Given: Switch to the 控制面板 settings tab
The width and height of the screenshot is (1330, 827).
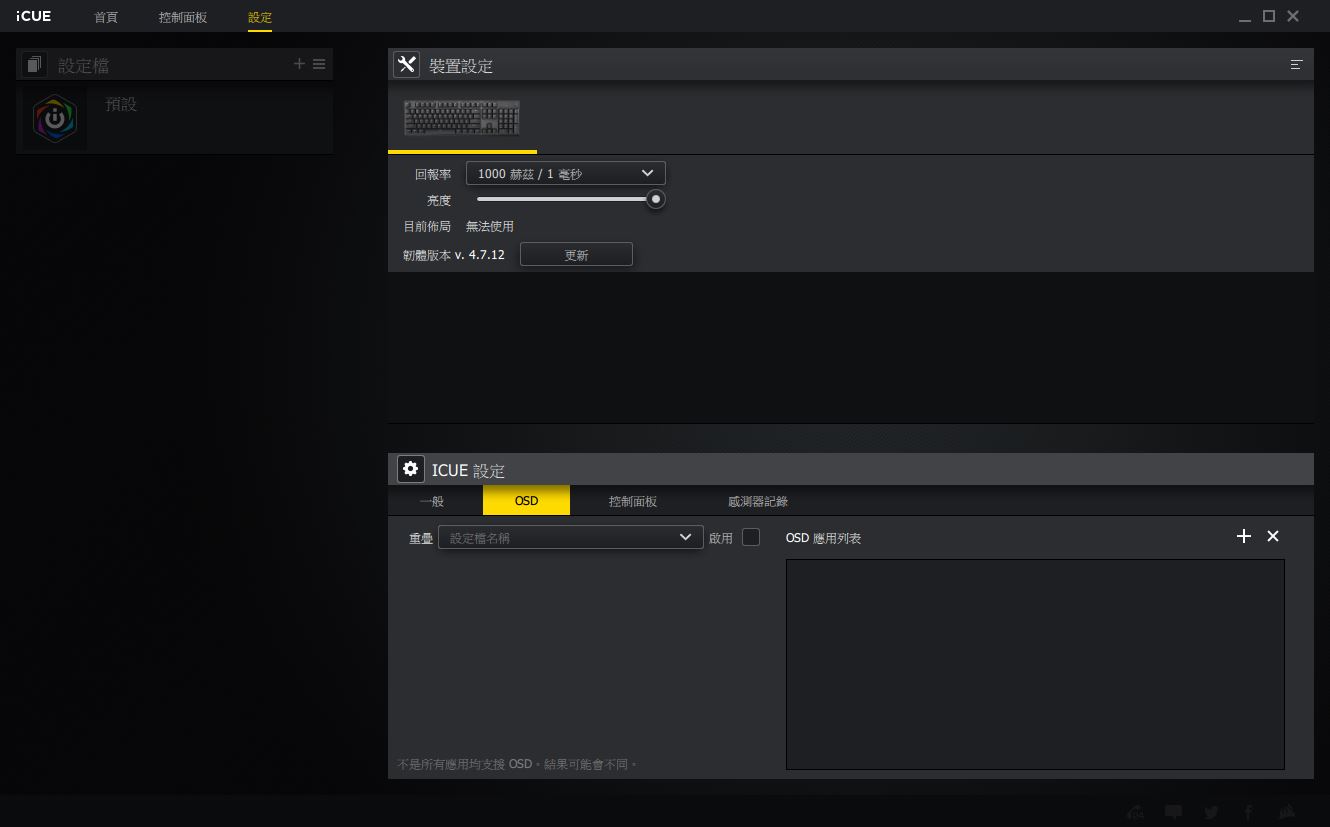Looking at the screenshot, I should coord(633,501).
